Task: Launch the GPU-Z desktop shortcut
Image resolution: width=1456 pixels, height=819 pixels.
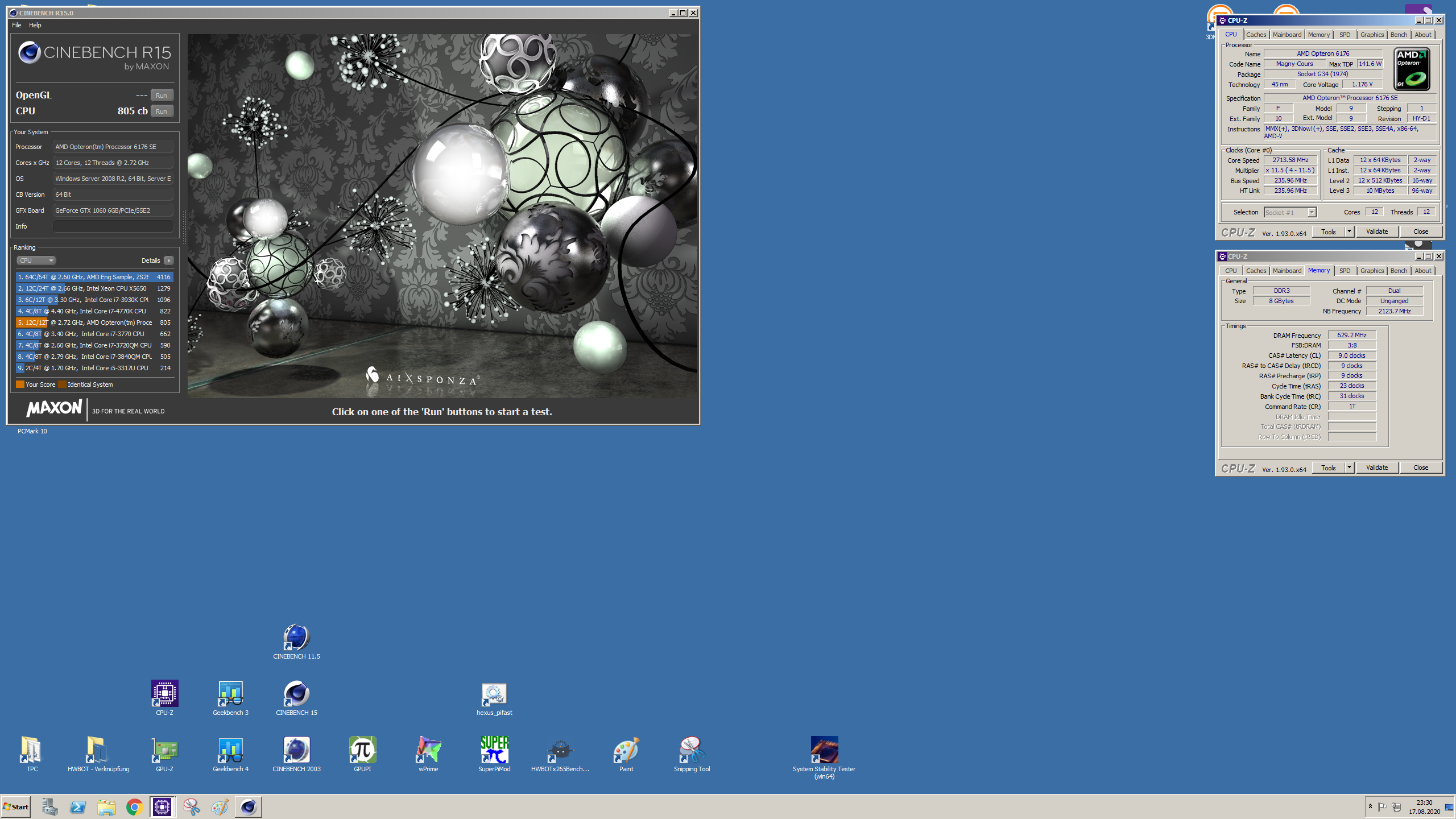Action: pyautogui.click(x=164, y=754)
